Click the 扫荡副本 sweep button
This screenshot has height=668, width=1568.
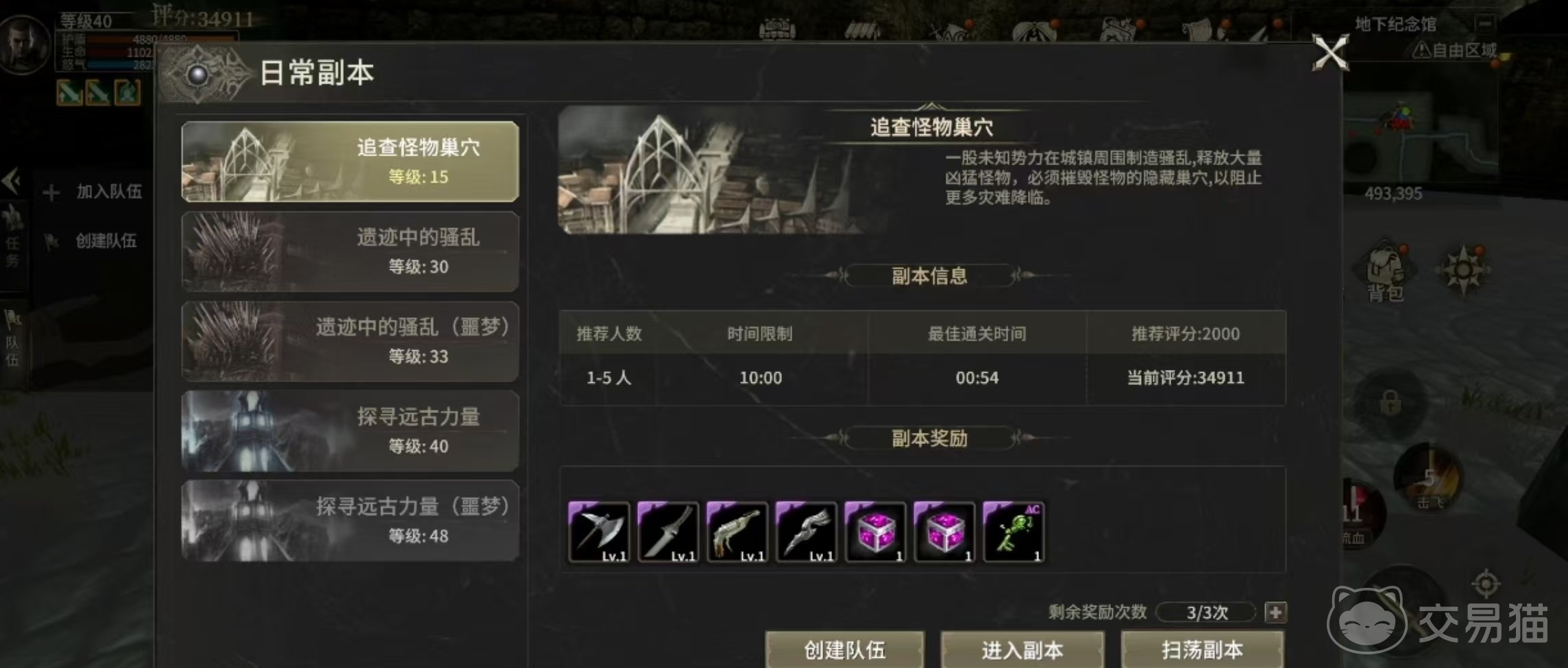(x=1202, y=650)
